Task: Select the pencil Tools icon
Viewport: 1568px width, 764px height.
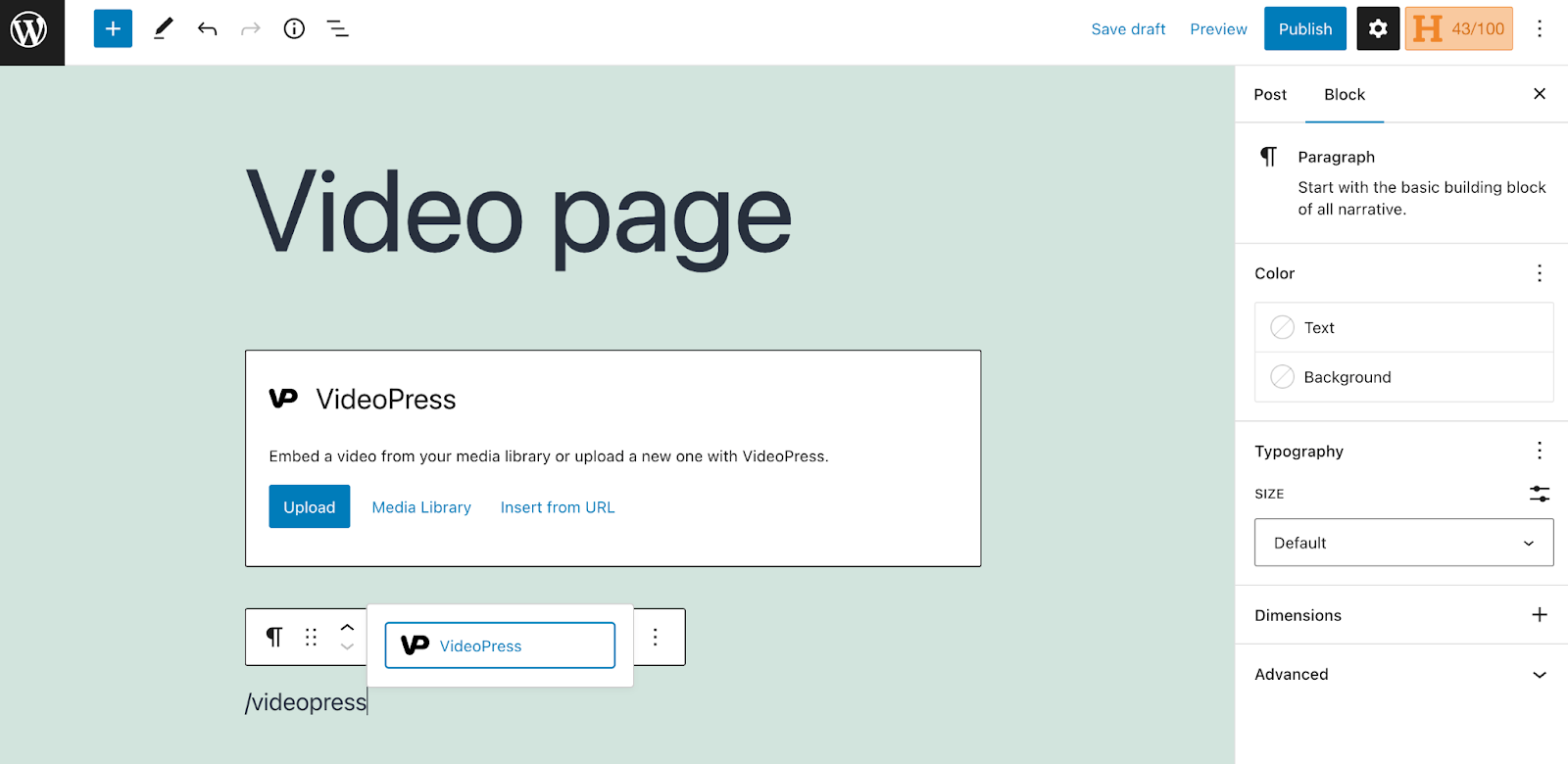Action: click(164, 28)
